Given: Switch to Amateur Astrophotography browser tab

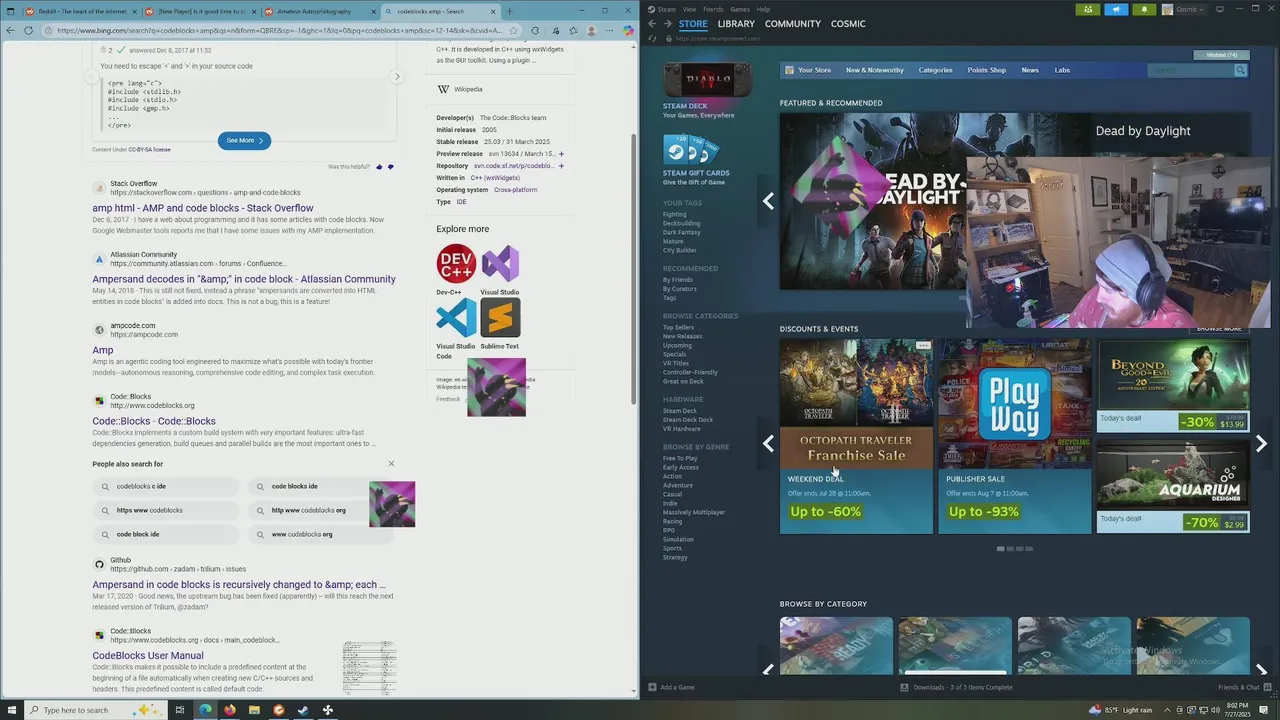Looking at the screenshot, I should [319, 11].
